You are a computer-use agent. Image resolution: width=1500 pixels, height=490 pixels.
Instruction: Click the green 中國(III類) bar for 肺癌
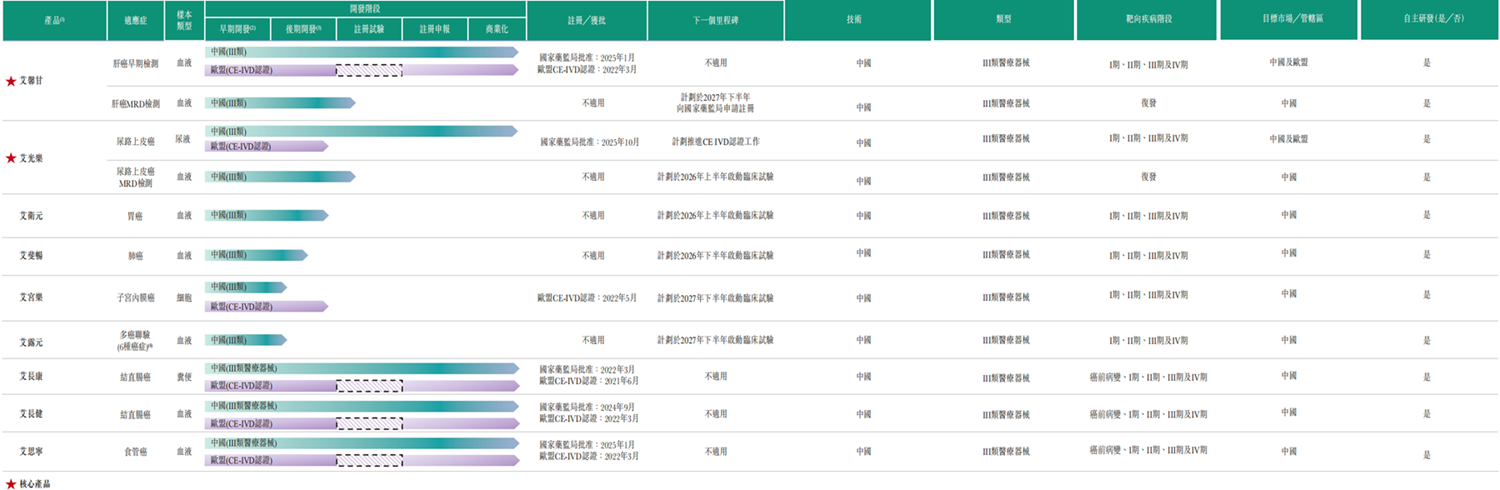pyautogui.click(x=256, y=255)
